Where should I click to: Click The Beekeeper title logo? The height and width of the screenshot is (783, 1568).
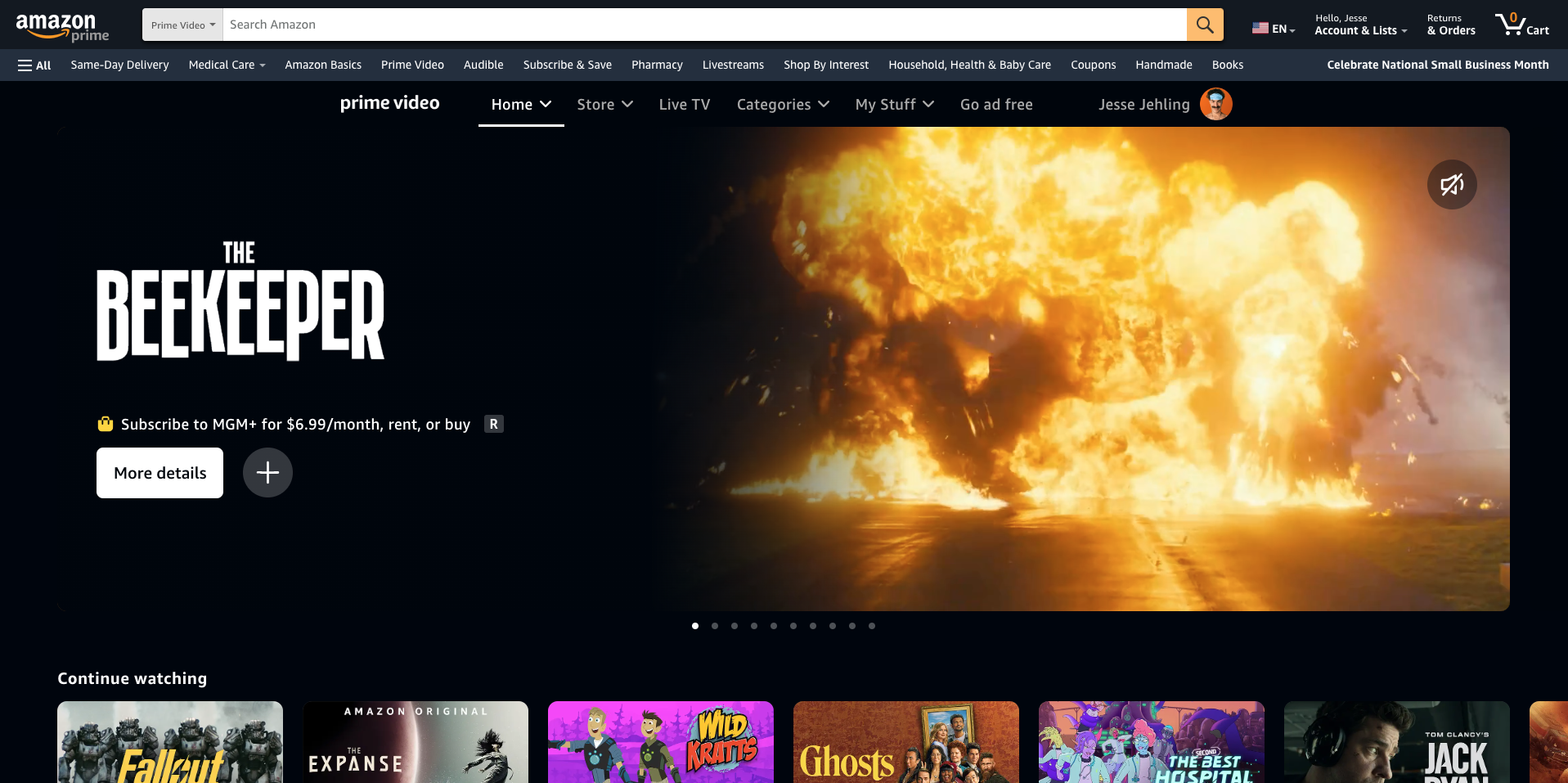coord(240,300)
